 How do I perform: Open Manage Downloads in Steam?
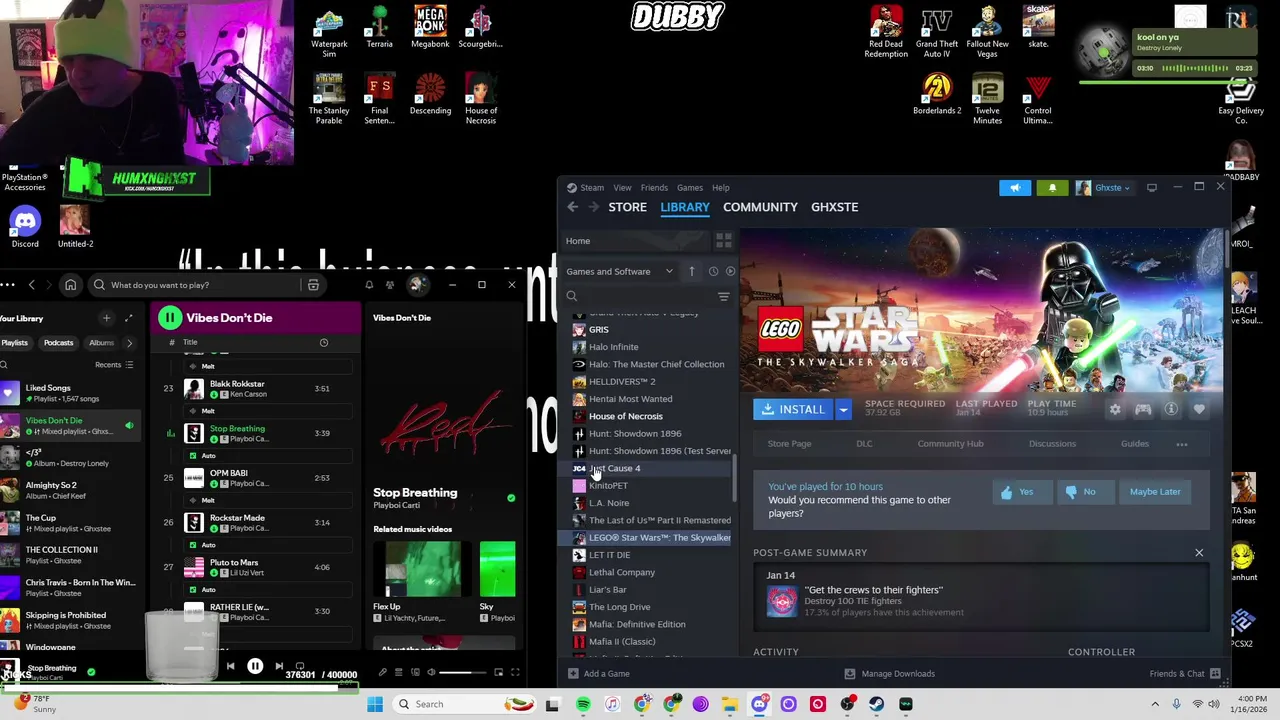(890, 674)
